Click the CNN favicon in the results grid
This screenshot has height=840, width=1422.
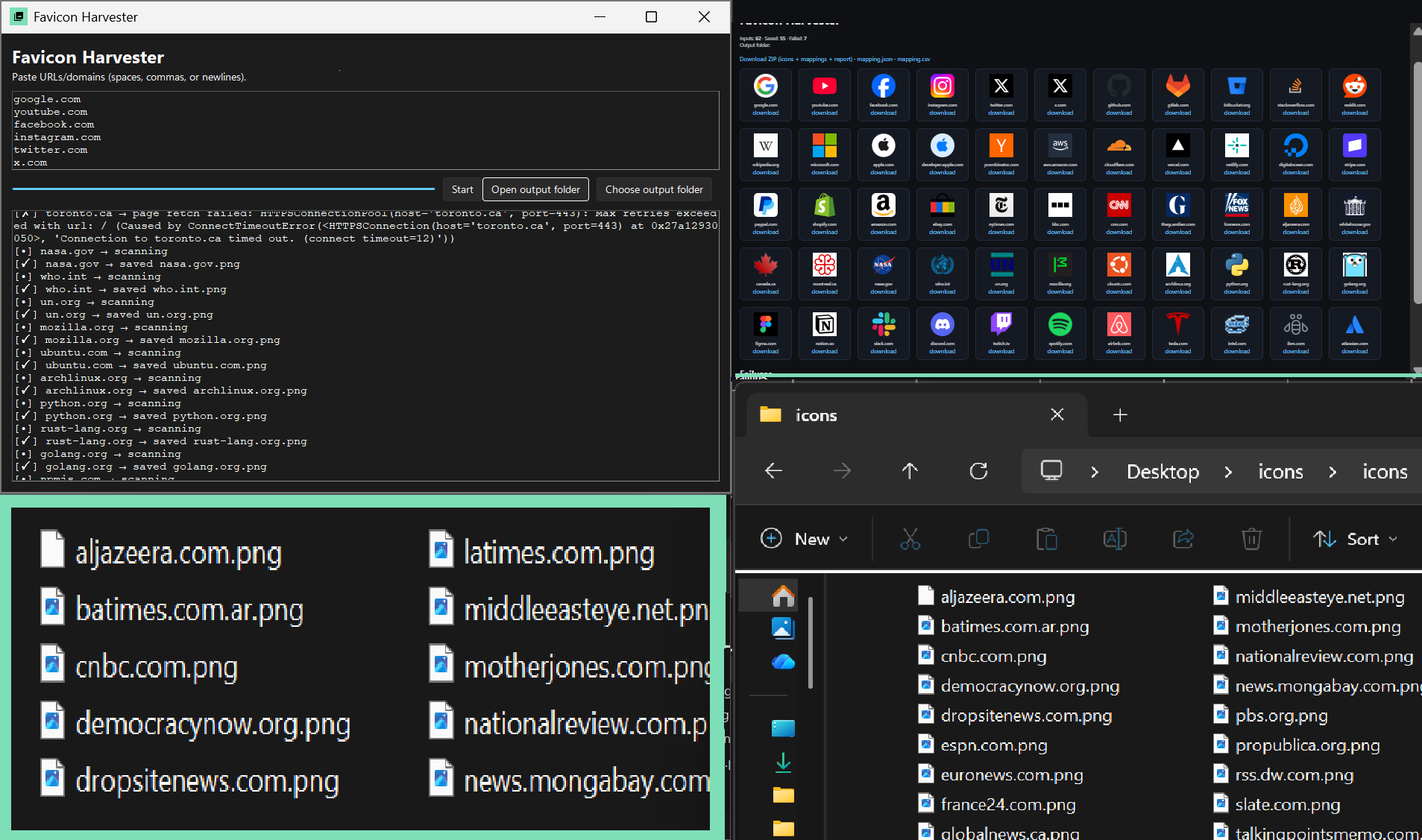[1119, 214]
